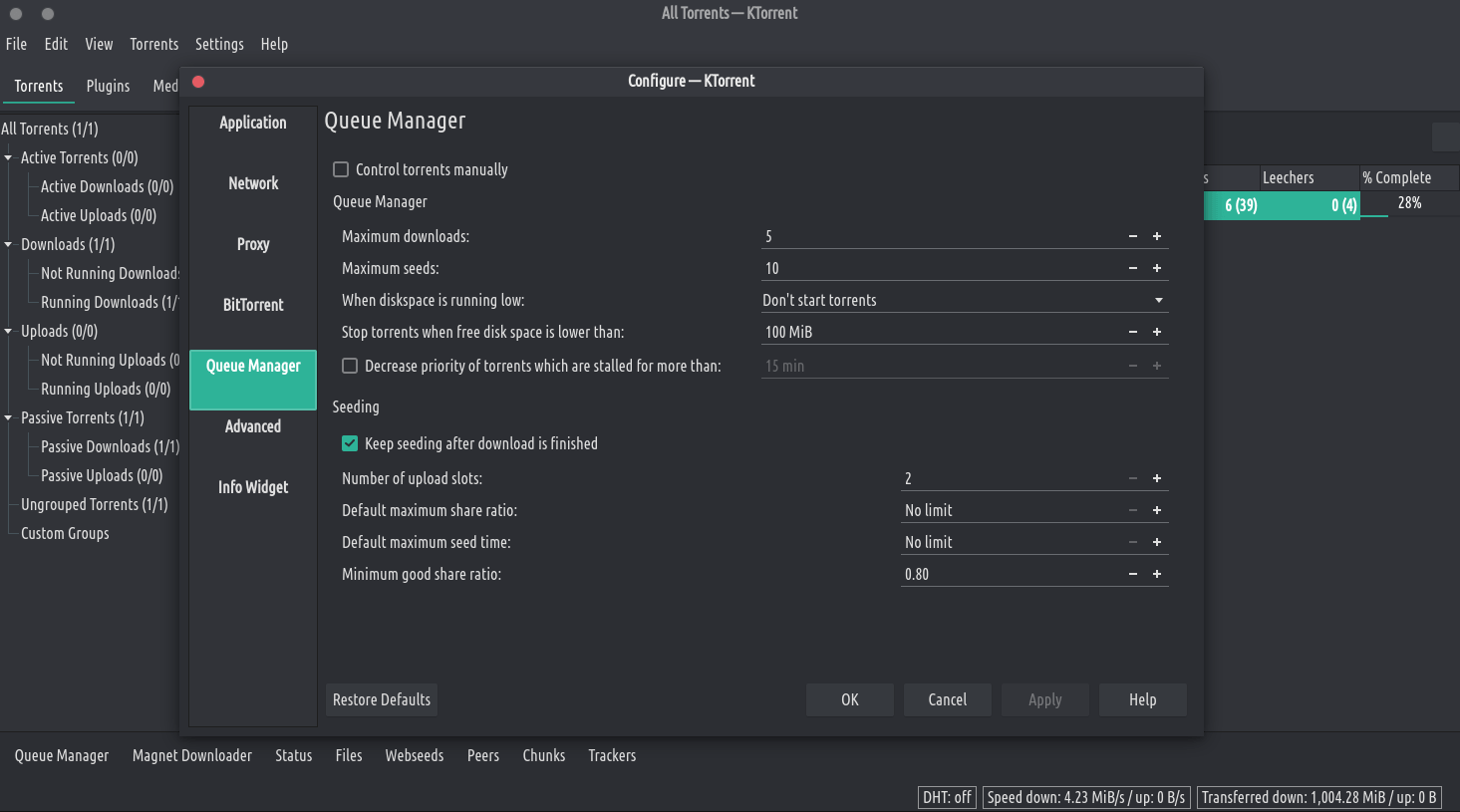Confirm settings with OK button

coord(850,699)
